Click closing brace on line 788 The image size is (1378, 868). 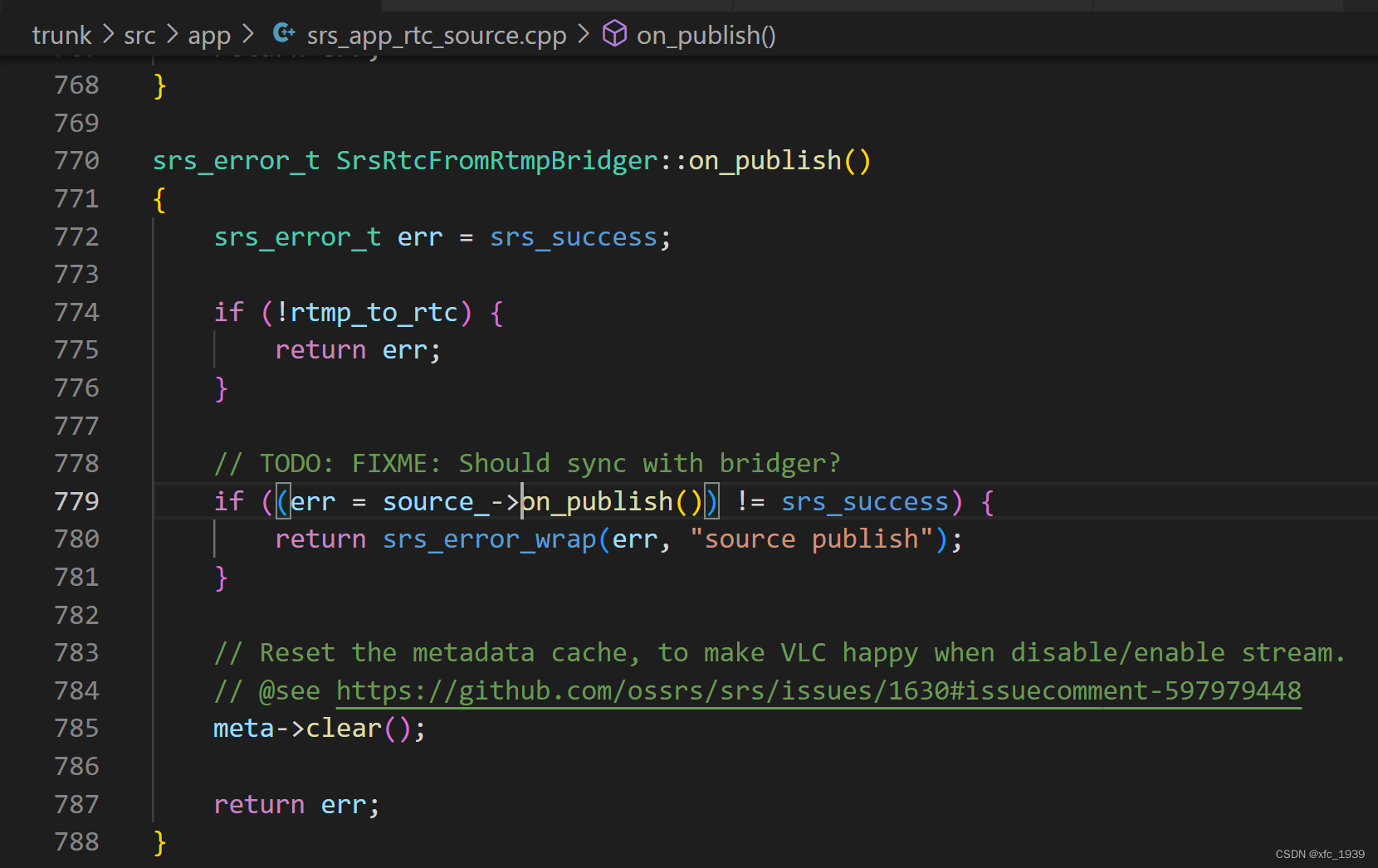coord(160,842)
